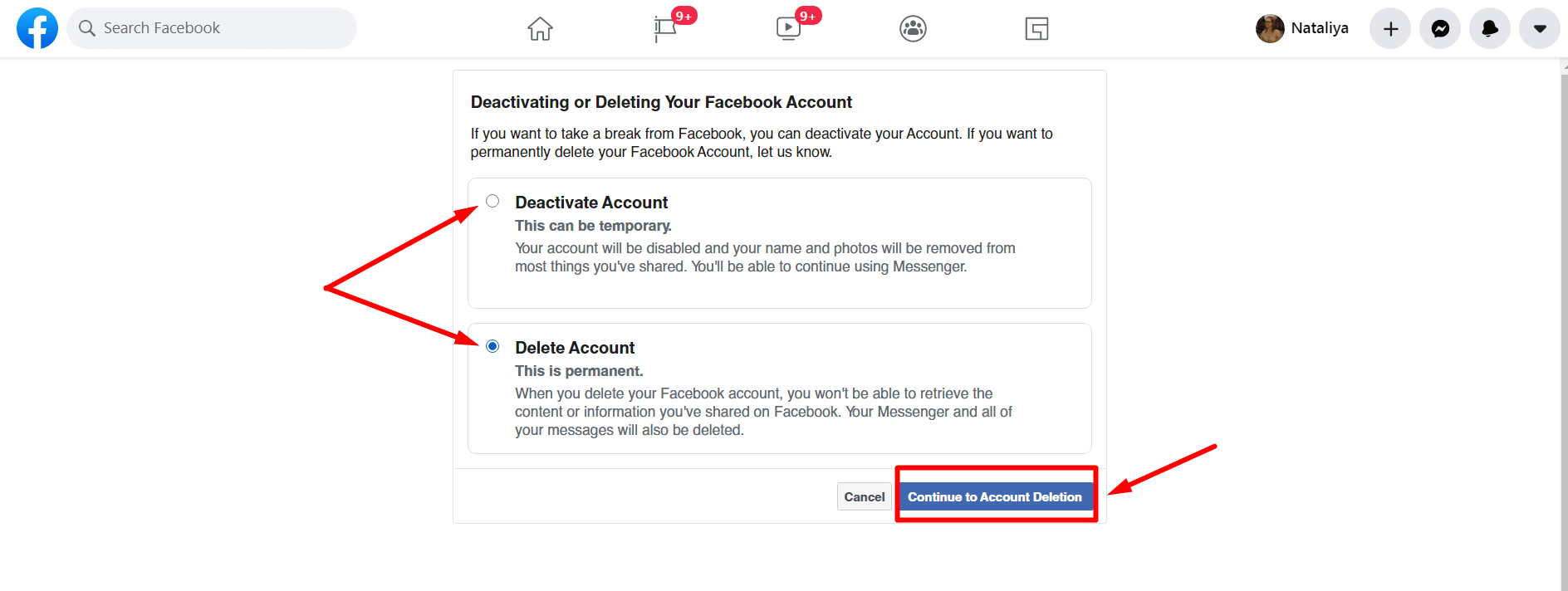
Task: Open the Messenger icon
Action: (x=1440, y=27)
